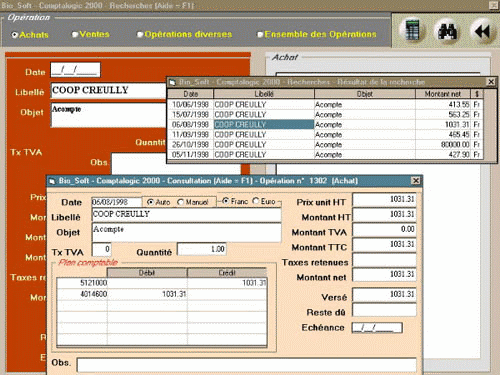
Task: Click the Echéance date field
Action: point(377,328)
